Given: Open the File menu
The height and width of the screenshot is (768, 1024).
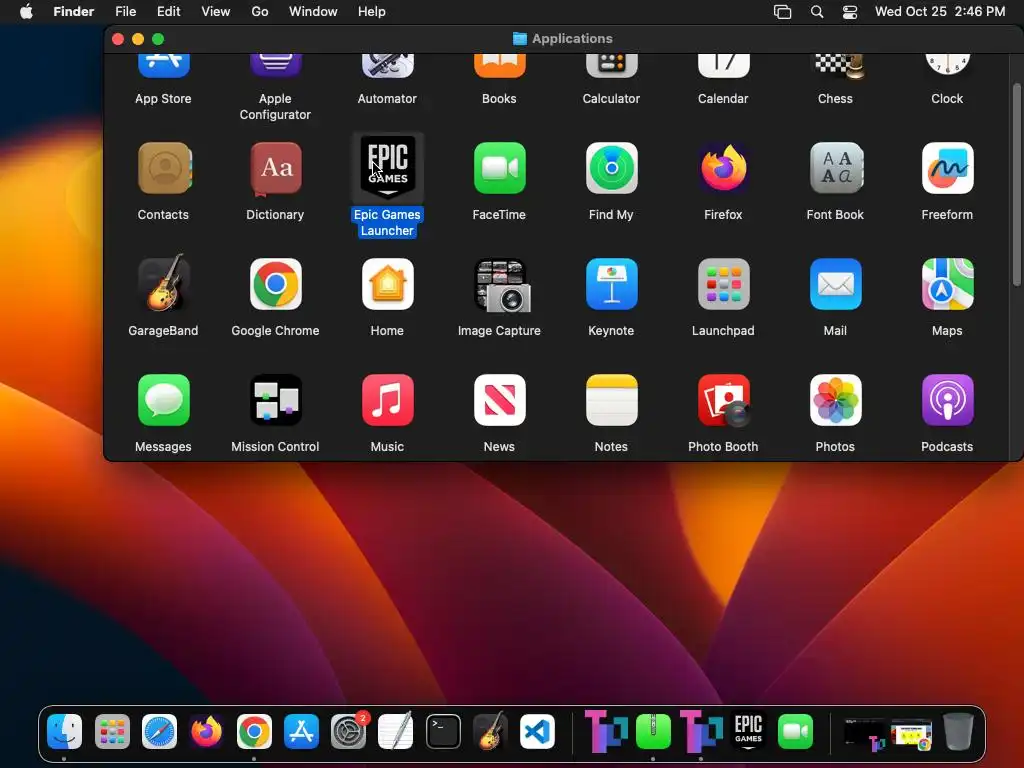Looking at the screenshot, I should 125,12.
